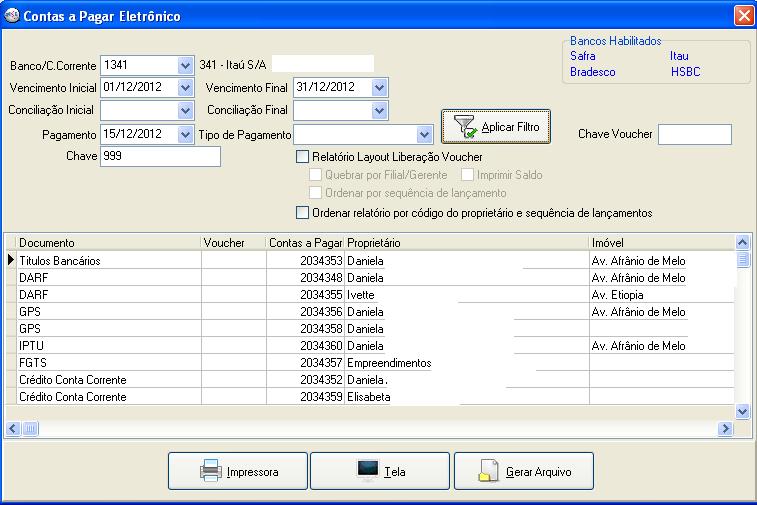Click the printer icon on Impressora button

(x=210, y=470)
